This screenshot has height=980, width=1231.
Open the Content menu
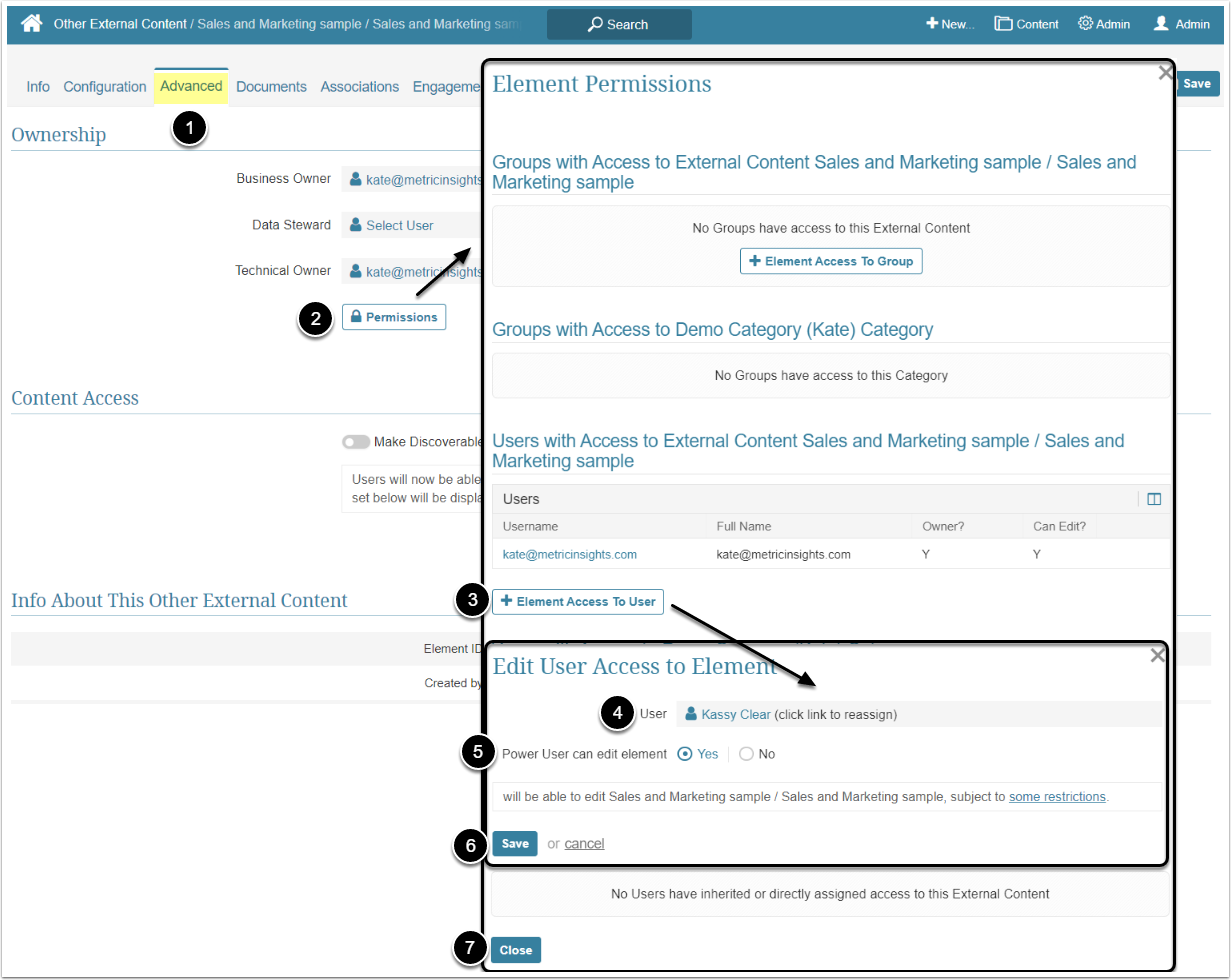1026,24
